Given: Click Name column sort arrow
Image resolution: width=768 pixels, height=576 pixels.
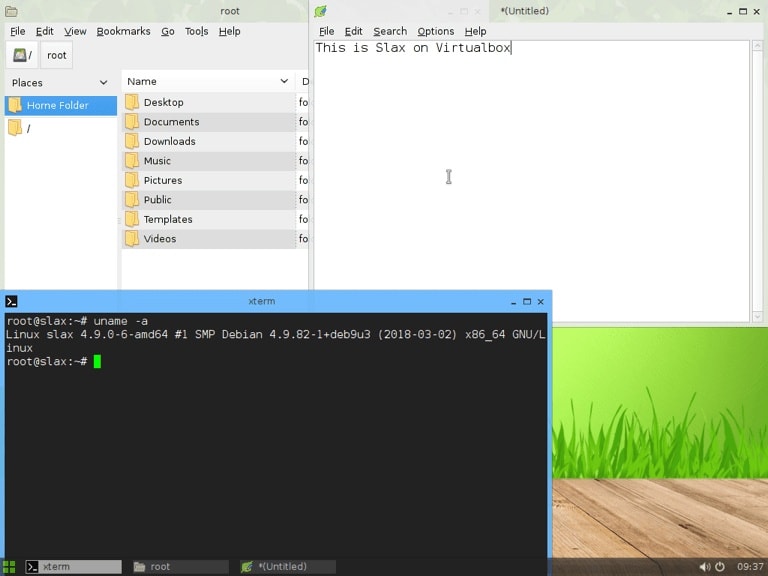Looking at the screenshot, I should click(x=284, y=81).
